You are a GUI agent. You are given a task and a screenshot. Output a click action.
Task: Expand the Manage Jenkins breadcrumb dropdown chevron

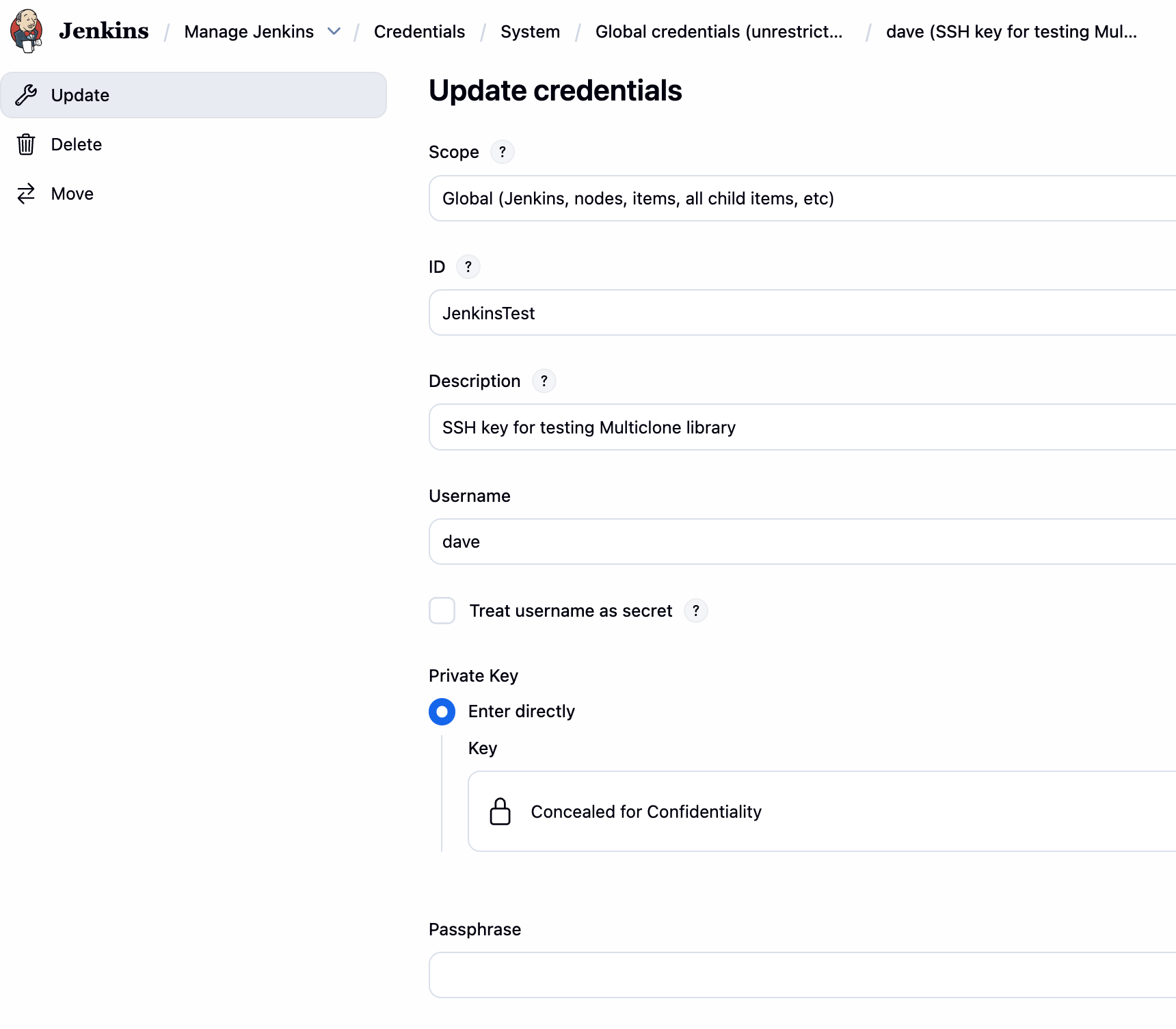coord(334,31)
